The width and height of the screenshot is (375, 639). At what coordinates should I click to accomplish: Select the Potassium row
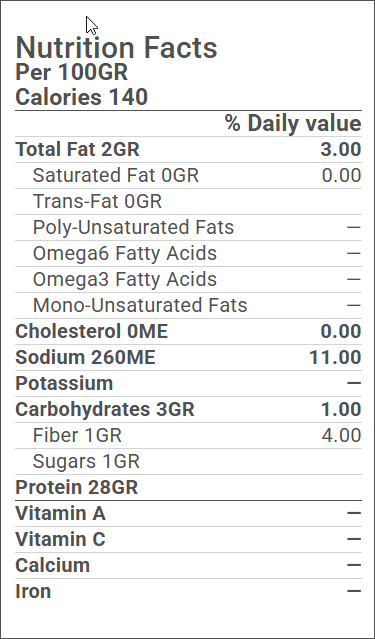pos(188,384)
